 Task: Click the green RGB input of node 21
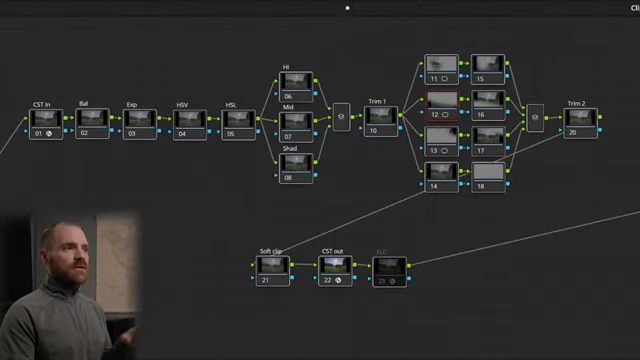point(253,265)
